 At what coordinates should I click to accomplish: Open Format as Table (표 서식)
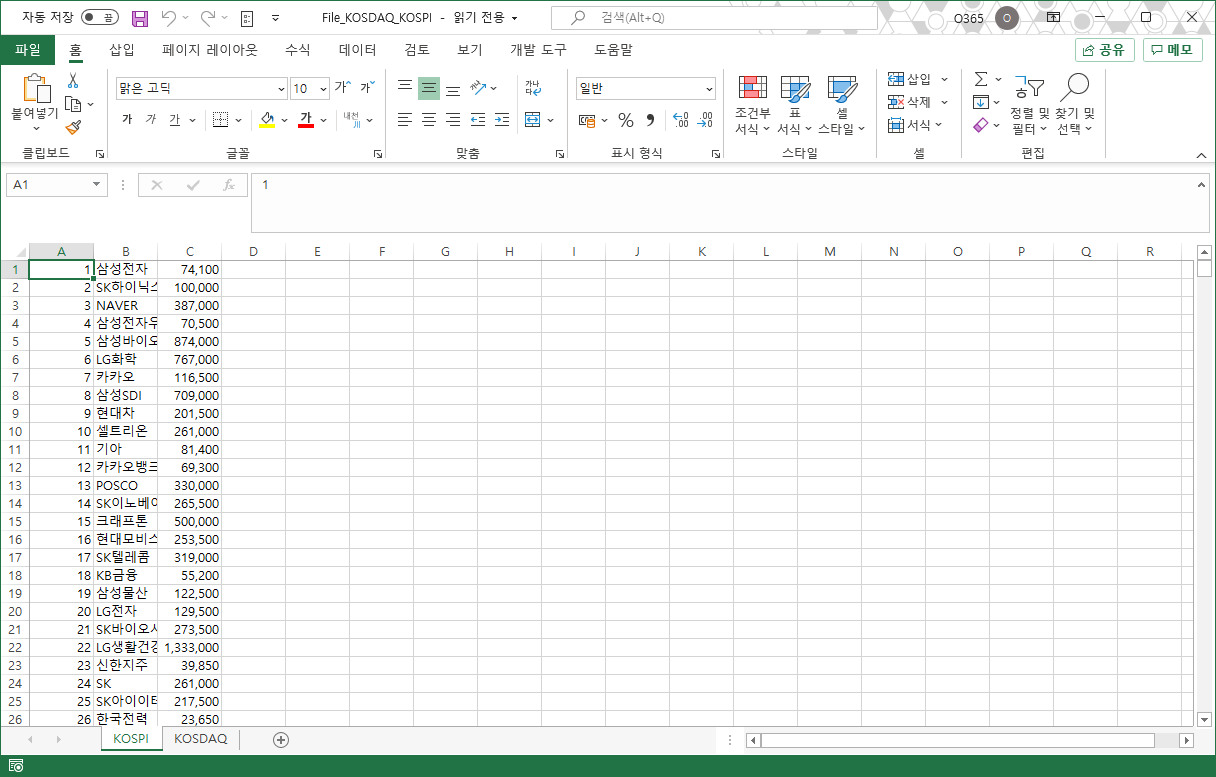(795, 105)
